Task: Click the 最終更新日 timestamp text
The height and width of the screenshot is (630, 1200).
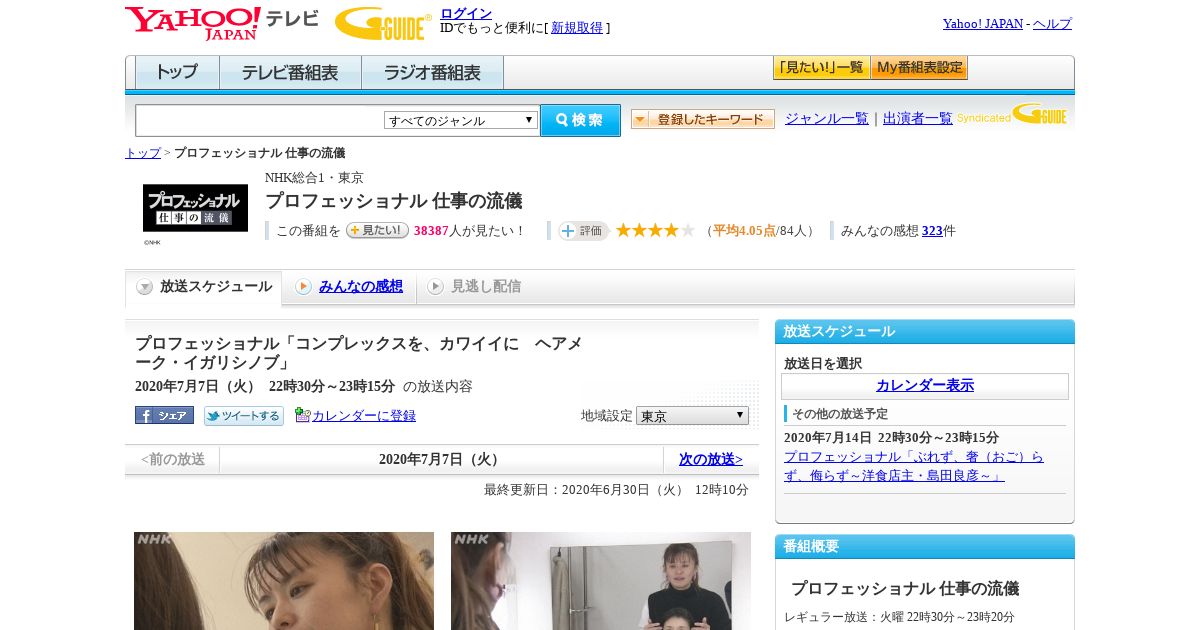Action: [616, 490]
